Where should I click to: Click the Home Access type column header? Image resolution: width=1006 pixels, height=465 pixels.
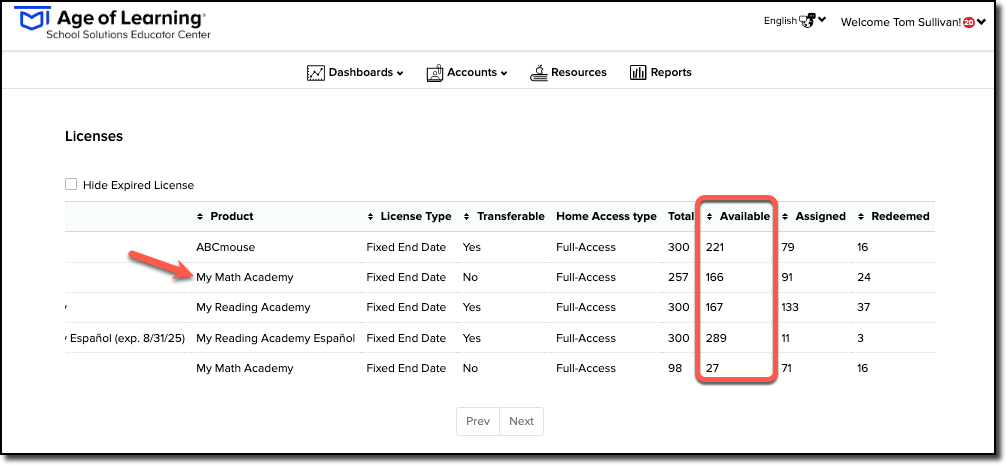coord(606,216)
